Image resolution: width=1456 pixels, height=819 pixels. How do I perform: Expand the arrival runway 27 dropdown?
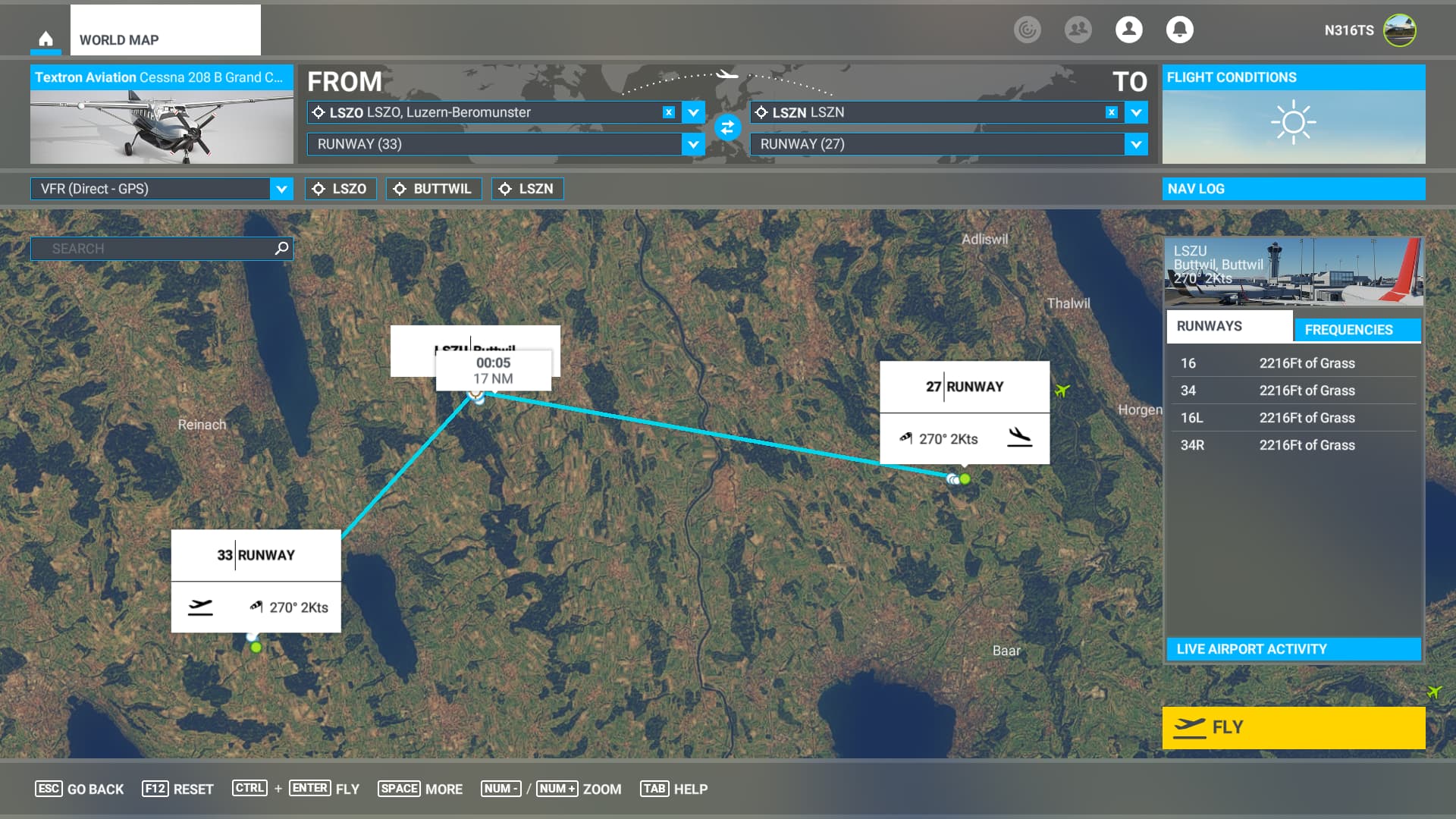point(1135,144)
